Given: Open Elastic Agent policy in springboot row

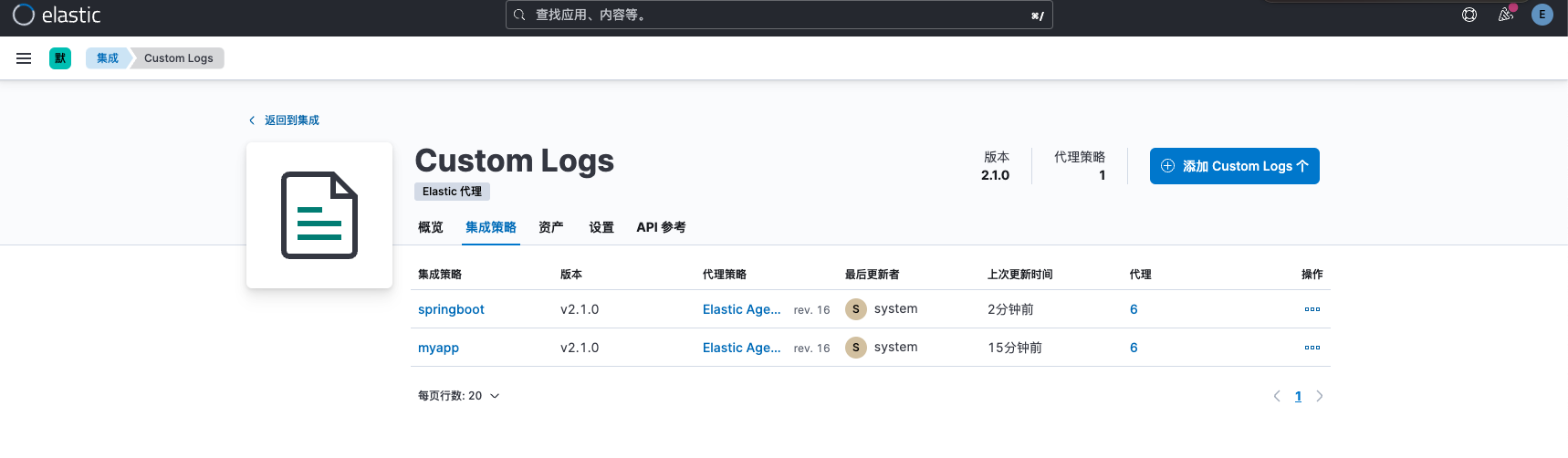Looking at the screenshot, I should click(742, 309).
